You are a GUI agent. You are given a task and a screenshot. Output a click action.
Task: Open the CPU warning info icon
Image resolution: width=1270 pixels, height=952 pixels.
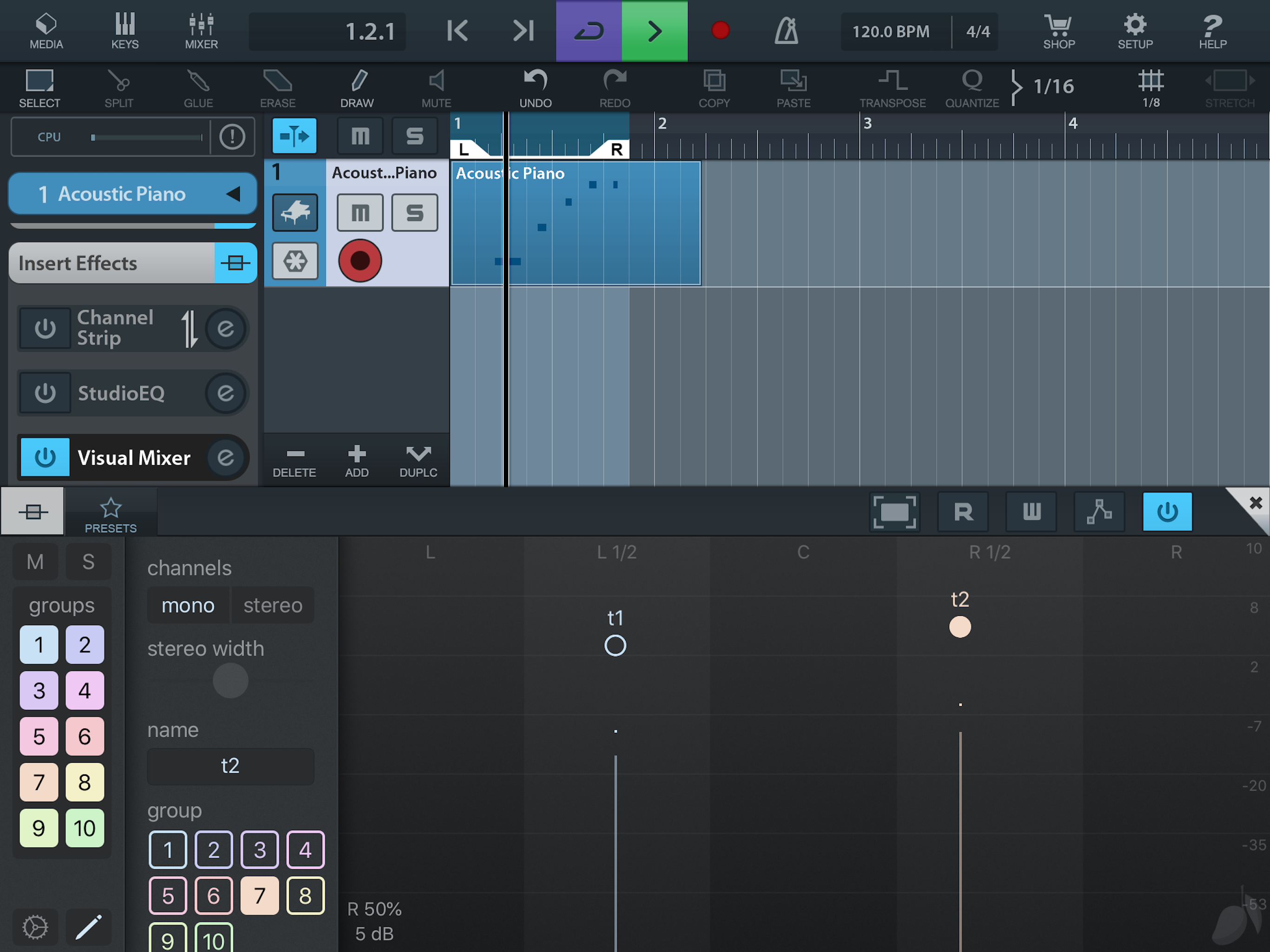click(x=232, y=137)
